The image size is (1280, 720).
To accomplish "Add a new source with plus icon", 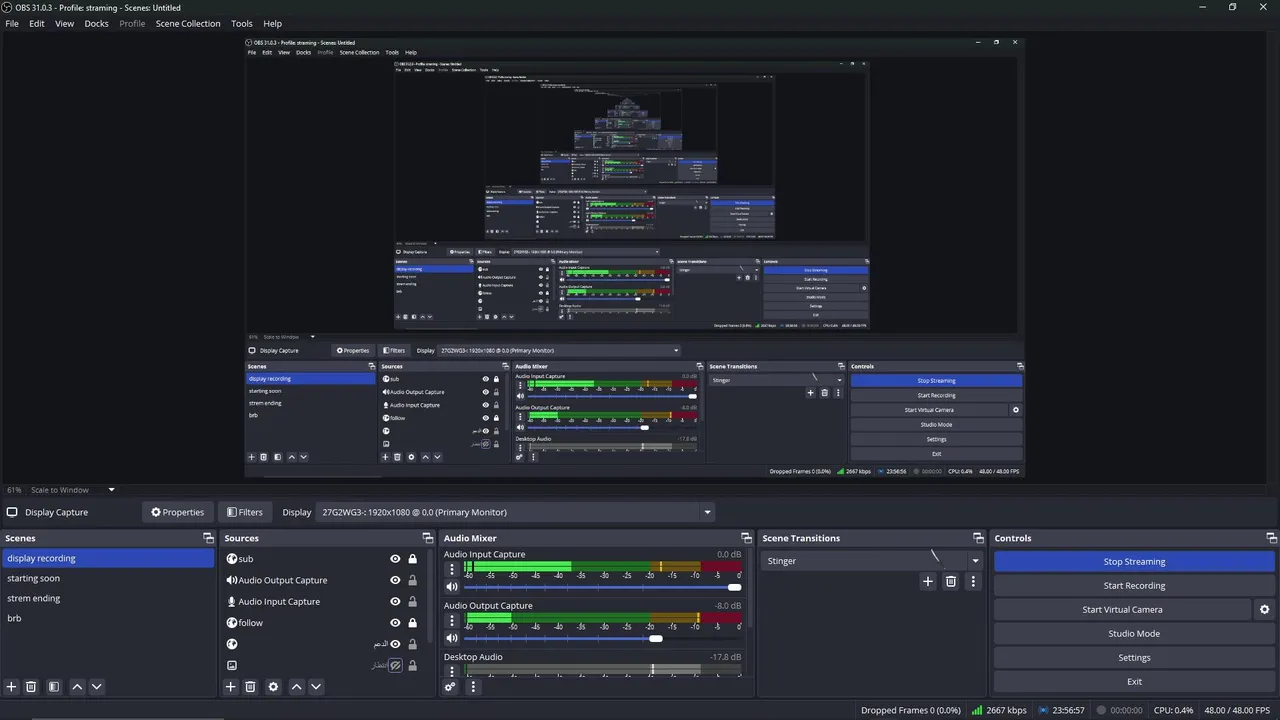I will pyautogui.click(x=230, y=687).
